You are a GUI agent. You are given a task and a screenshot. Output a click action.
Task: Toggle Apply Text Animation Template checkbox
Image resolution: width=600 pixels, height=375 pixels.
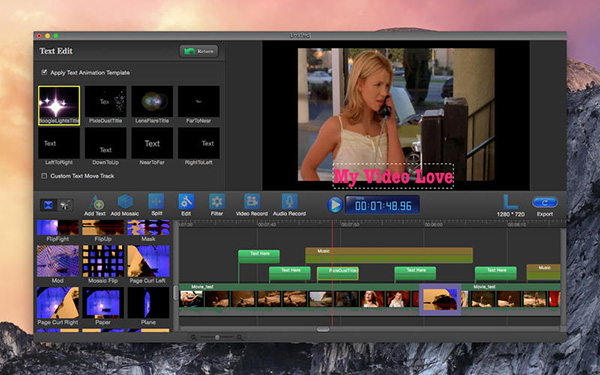click(44, 72)
